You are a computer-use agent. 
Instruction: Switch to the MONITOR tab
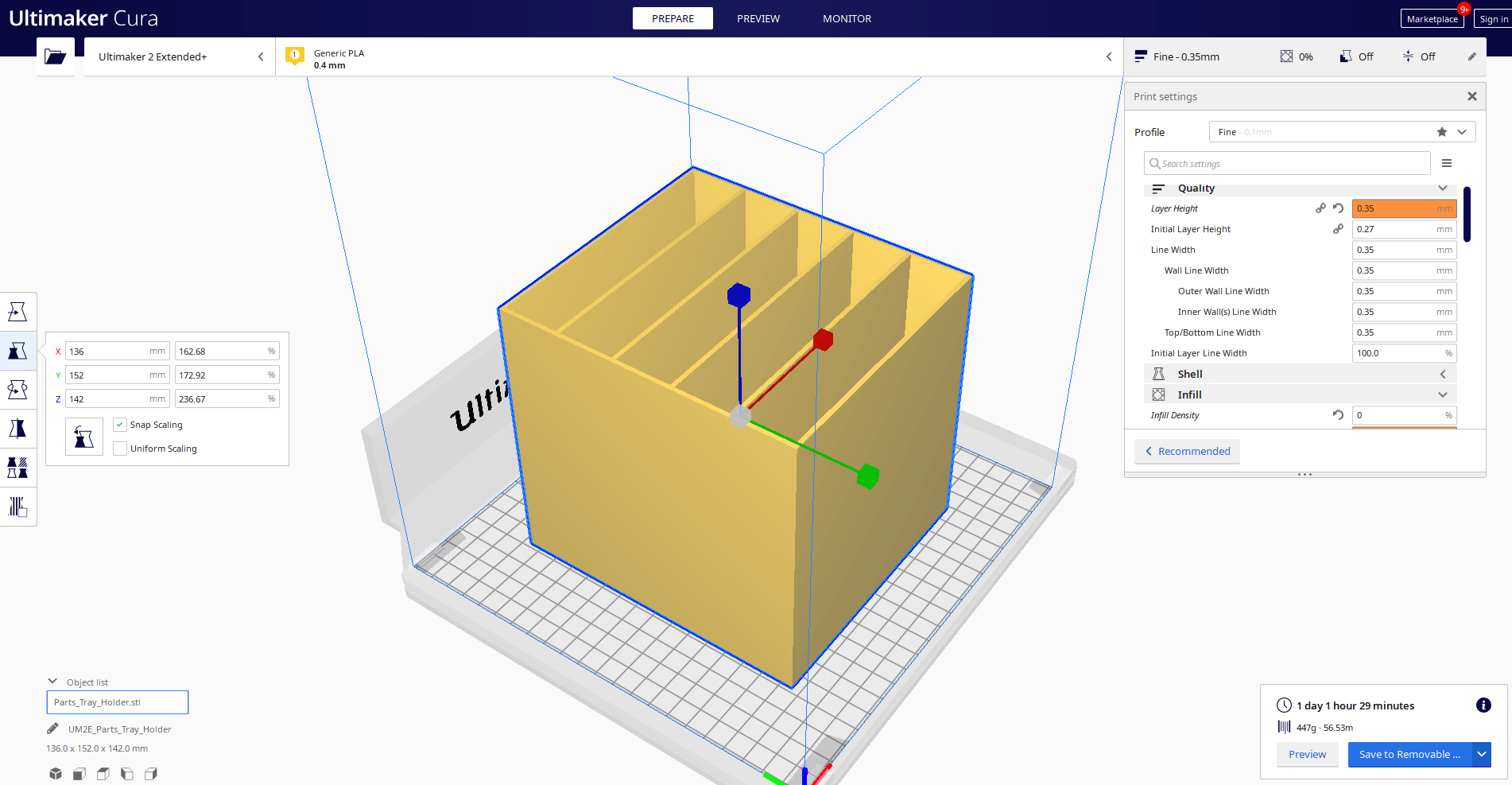point(847,18)
